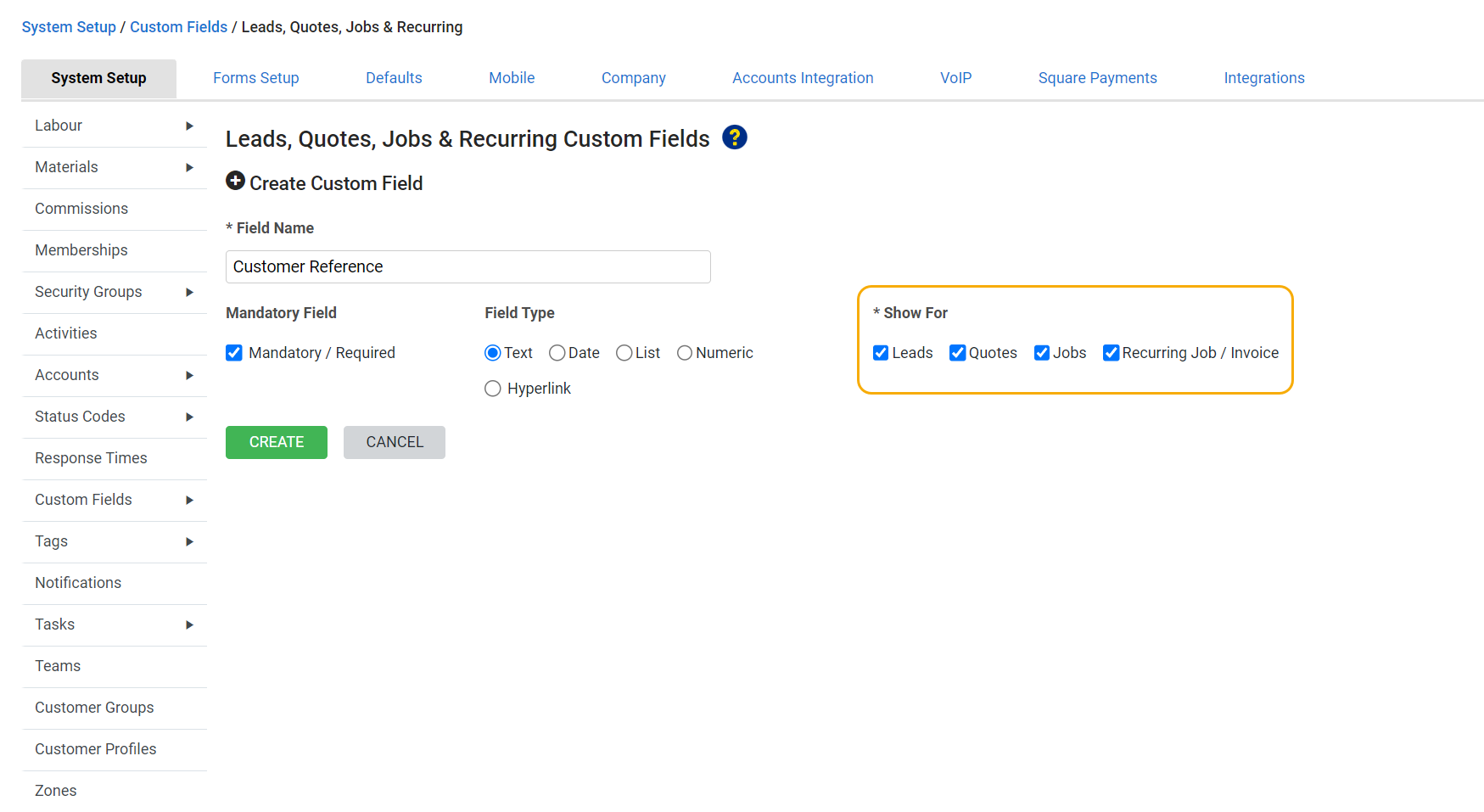This screenshot has height=812, width=1484.
Task: Open the Accounts Integration tab
Action: (x=803, y=78)
